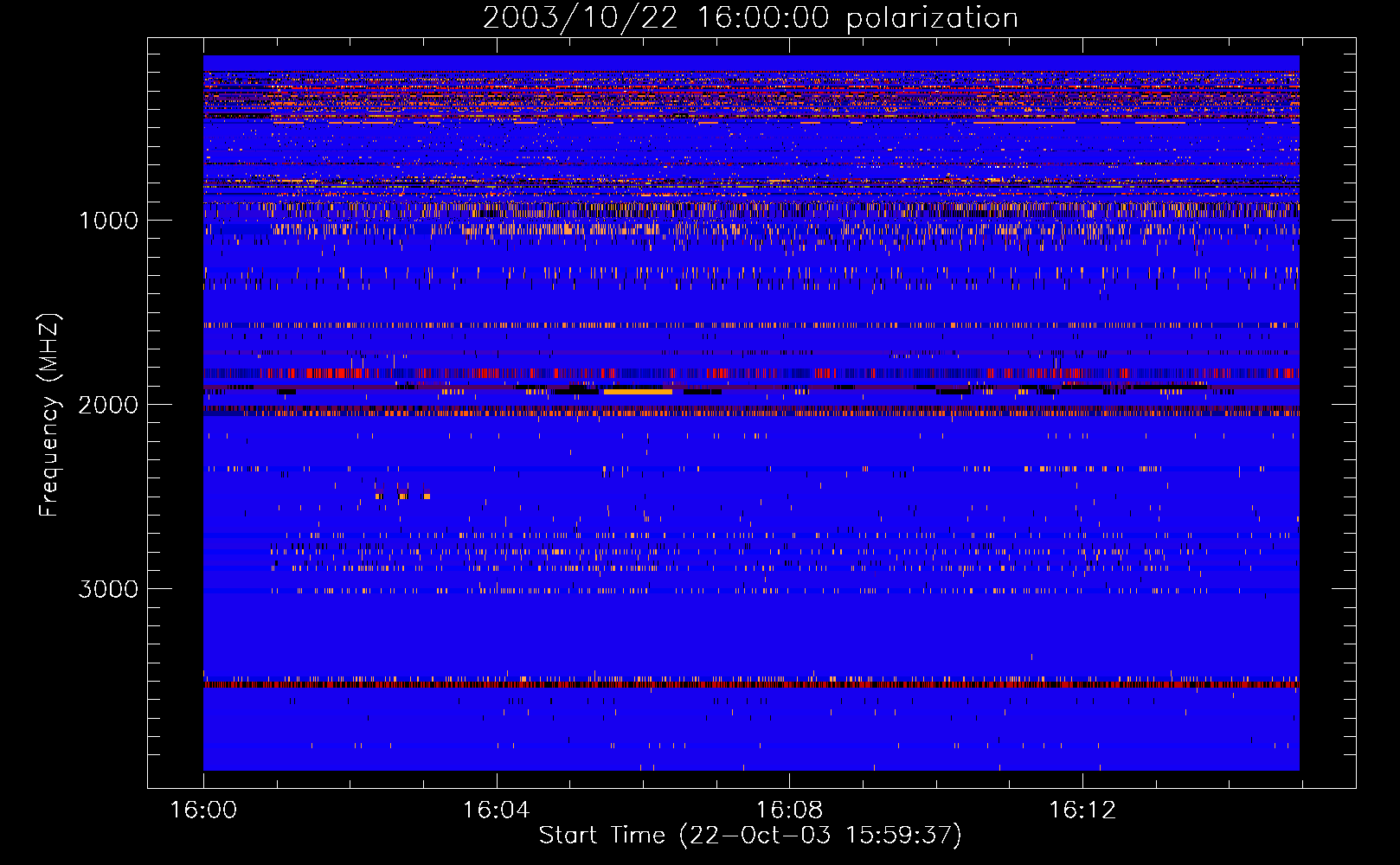Click the 16:08 time tick label

[789, 811]
